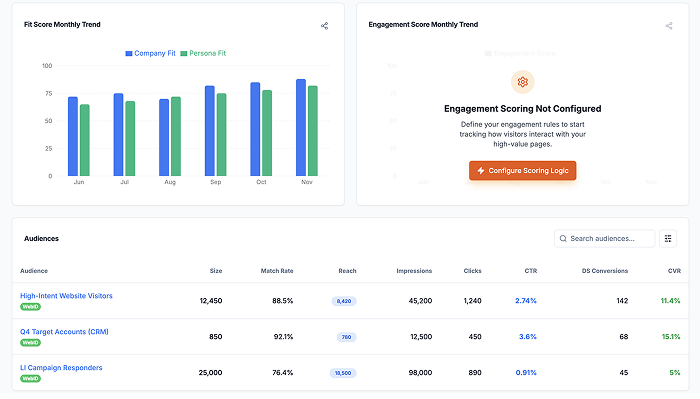The width and height of the screenshot is (700, 399).
Task: Click the 142 DS conversions value
Action: pyautogui.click(x=622, y=301)
